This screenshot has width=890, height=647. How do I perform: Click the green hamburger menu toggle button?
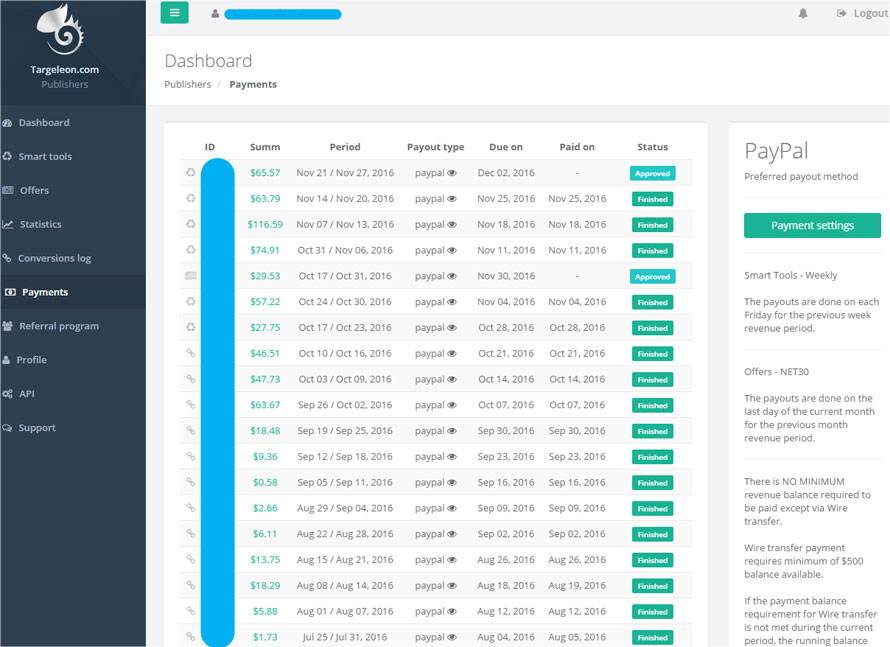pyautogui.click(x=174, y=13)
